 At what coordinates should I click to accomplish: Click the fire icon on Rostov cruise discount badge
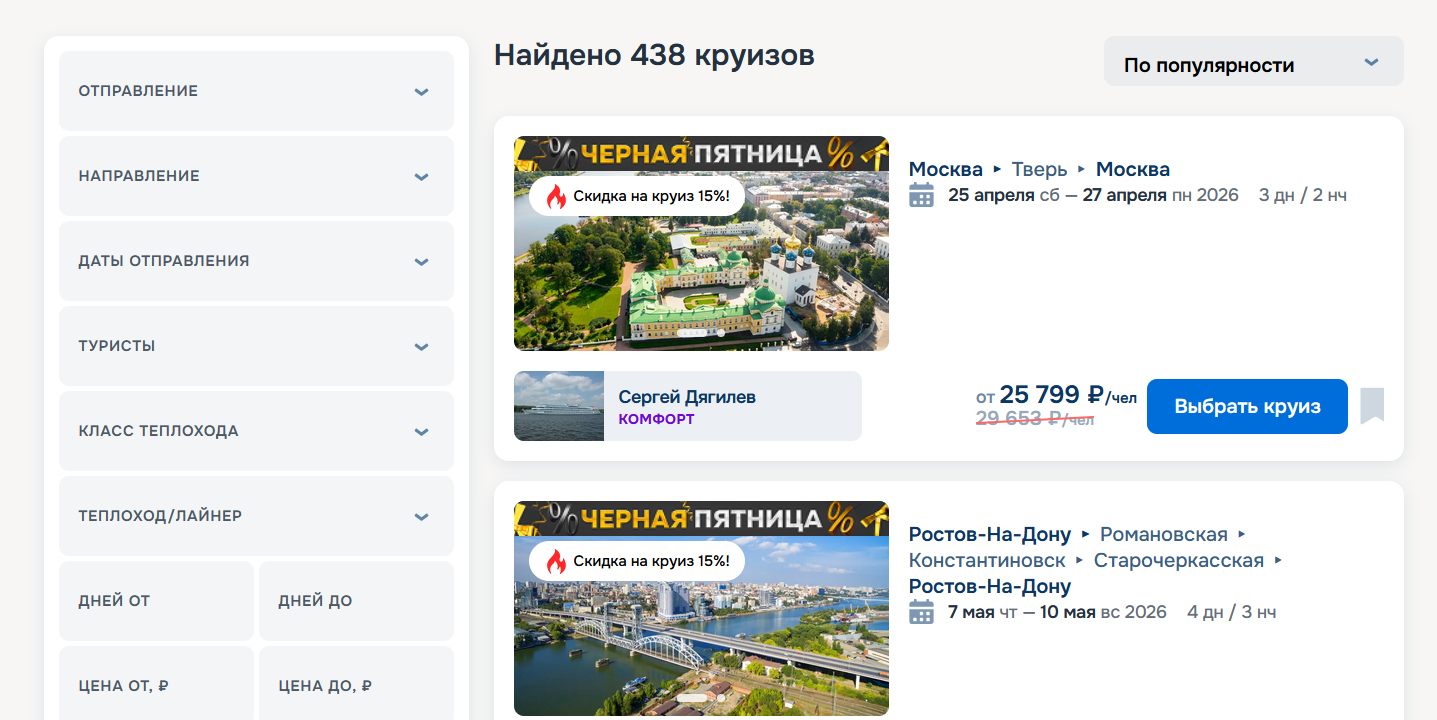pos(555,561)
